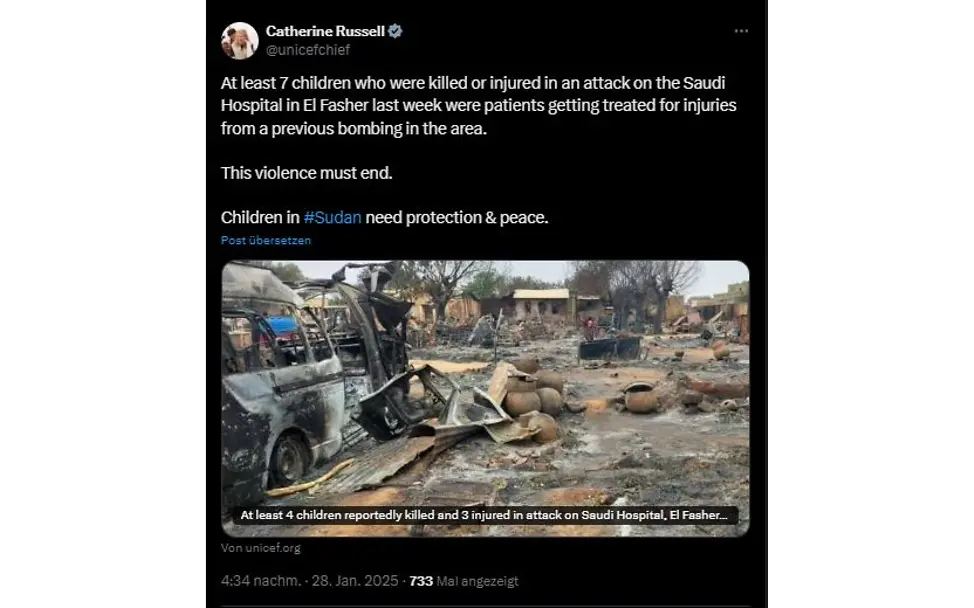This screenshot has width=974, height=608.
Task: Follow the #Sudan hashtag
Action: tap(332, 217)
